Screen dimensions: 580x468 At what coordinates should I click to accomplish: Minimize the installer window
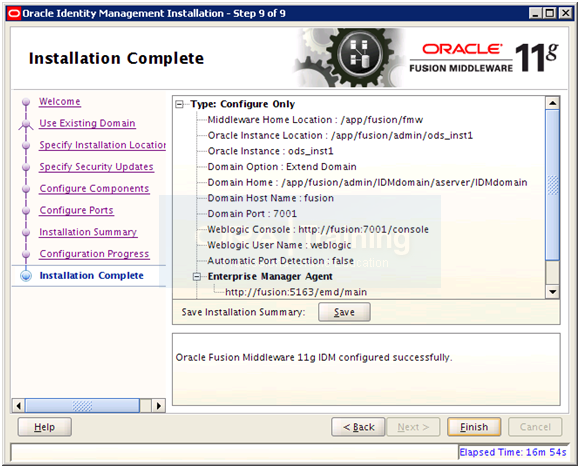(x=535, y=14)
